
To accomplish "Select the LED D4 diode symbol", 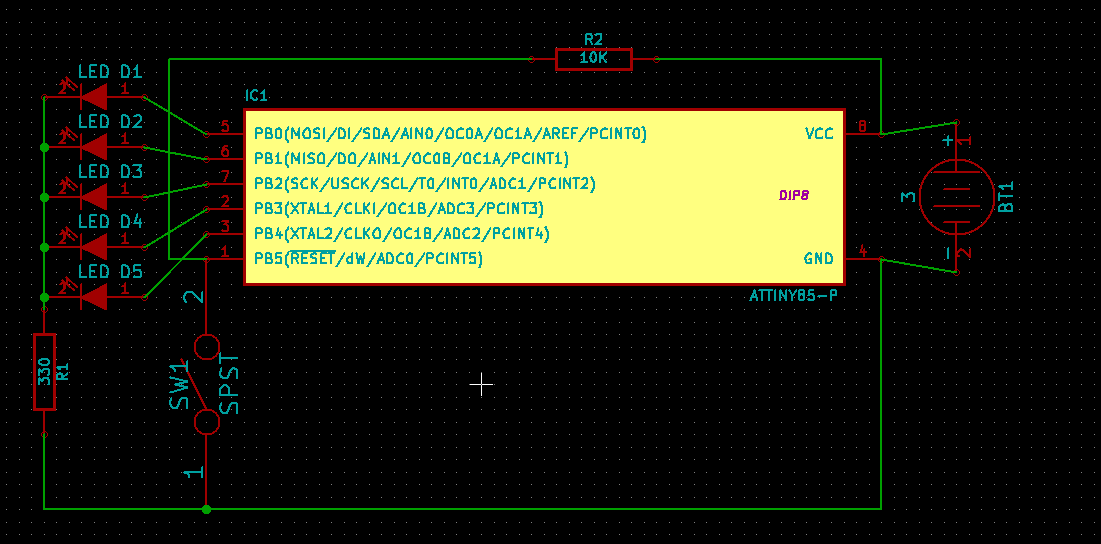I will pyautogui.click(x=94, y=246).
